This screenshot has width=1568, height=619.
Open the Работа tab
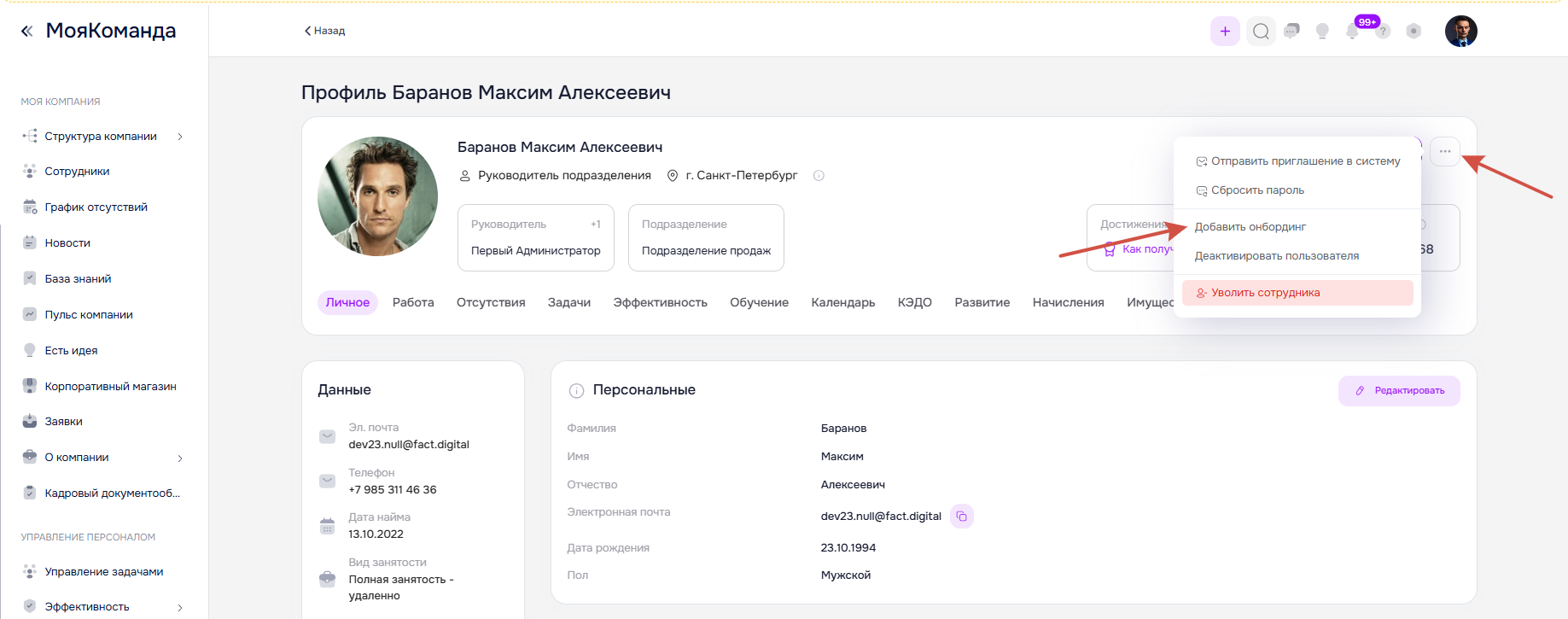[413, 302]
